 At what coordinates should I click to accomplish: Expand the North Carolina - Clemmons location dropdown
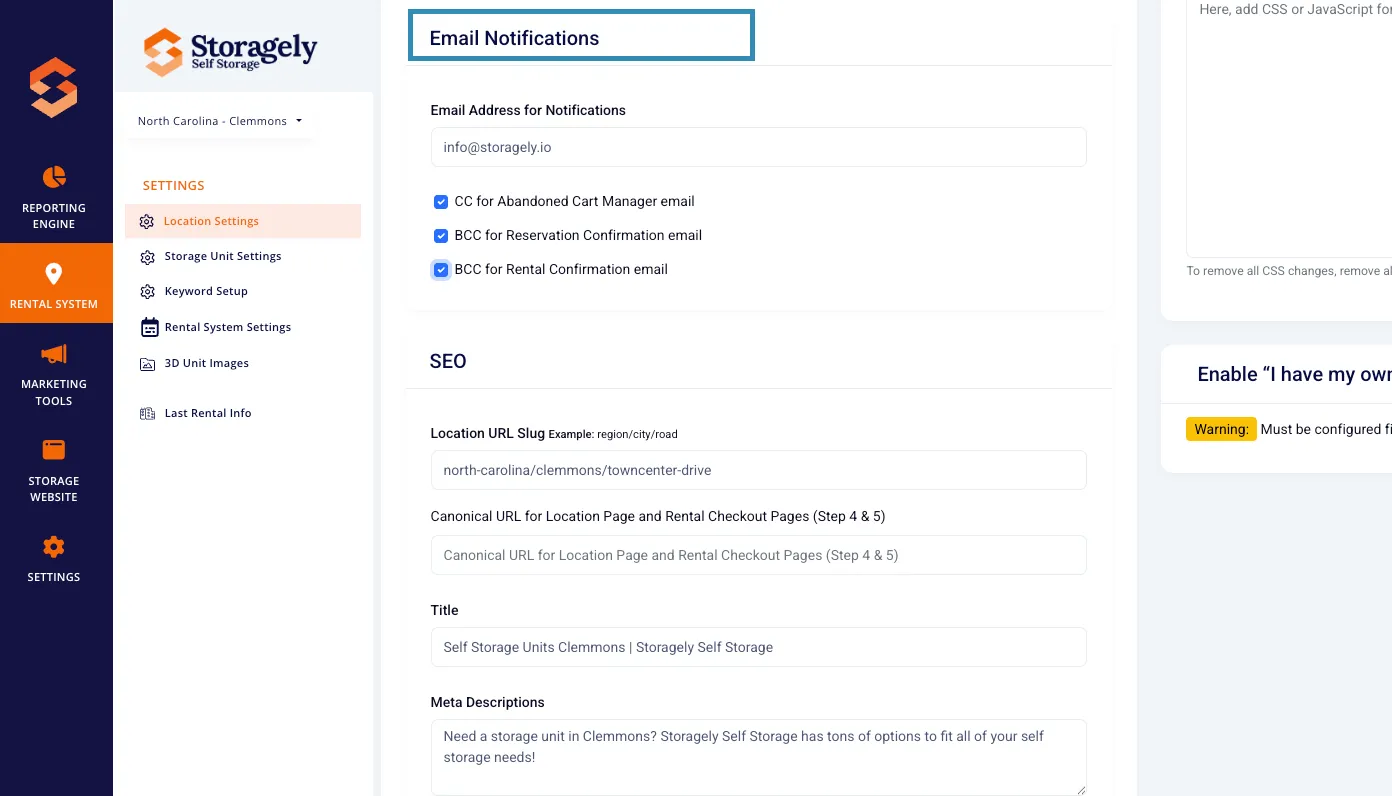tap(220, 121)
